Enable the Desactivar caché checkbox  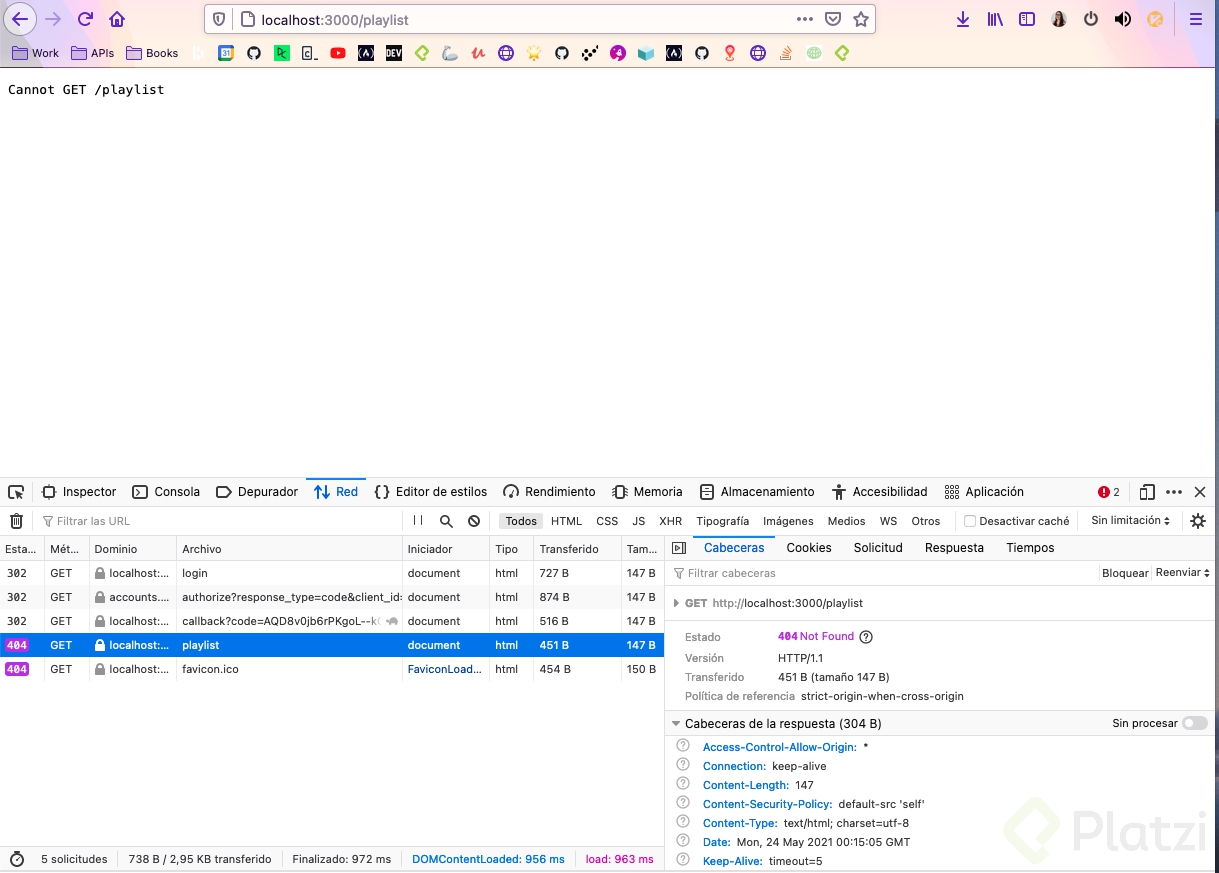[x=969, y=521]
